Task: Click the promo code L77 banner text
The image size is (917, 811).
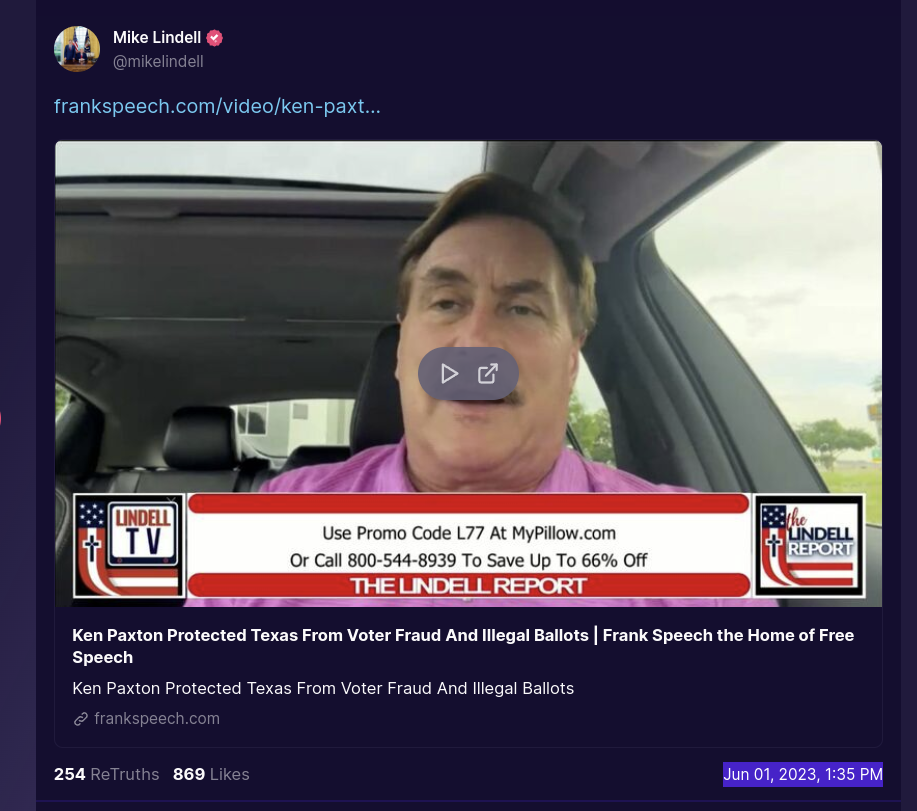Action: 468,547
